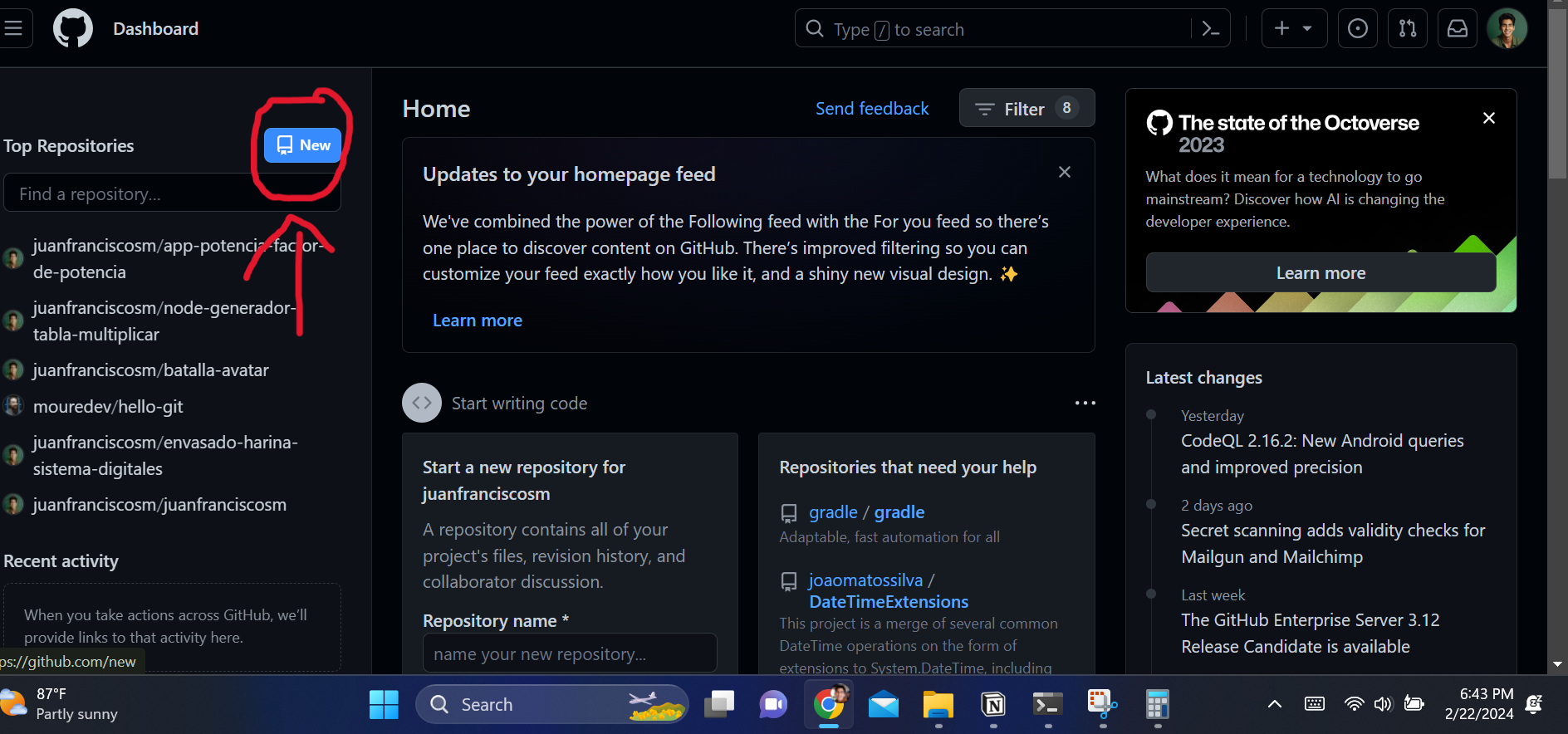Click Send feedback link
The height and width of the screenshot is (734, 1568).
tap(872, 109)
